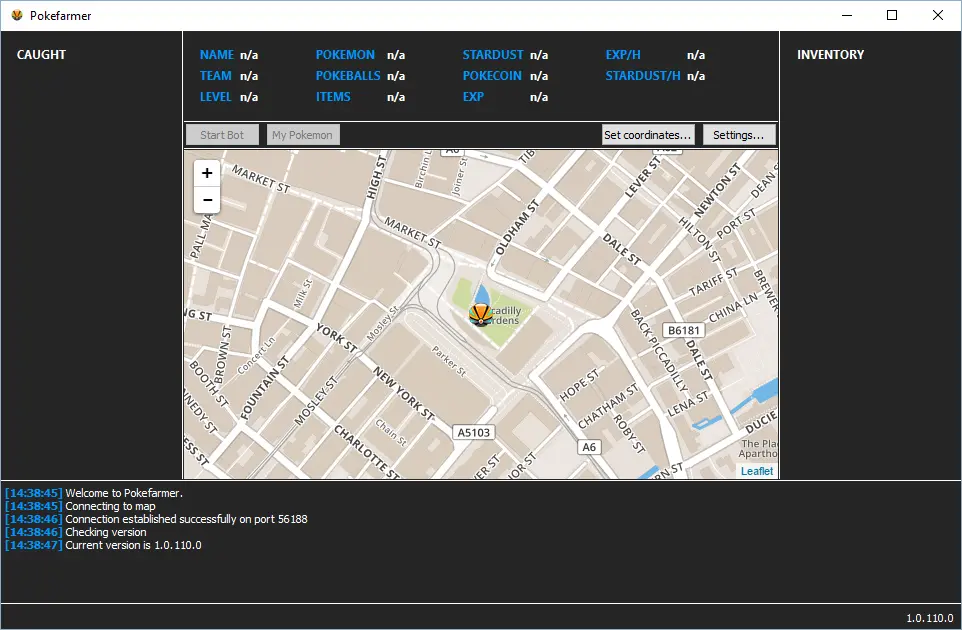Viewport: 962px width, 630px height.
Task: Click the A6 road badge on map
Action: [589, 447]
